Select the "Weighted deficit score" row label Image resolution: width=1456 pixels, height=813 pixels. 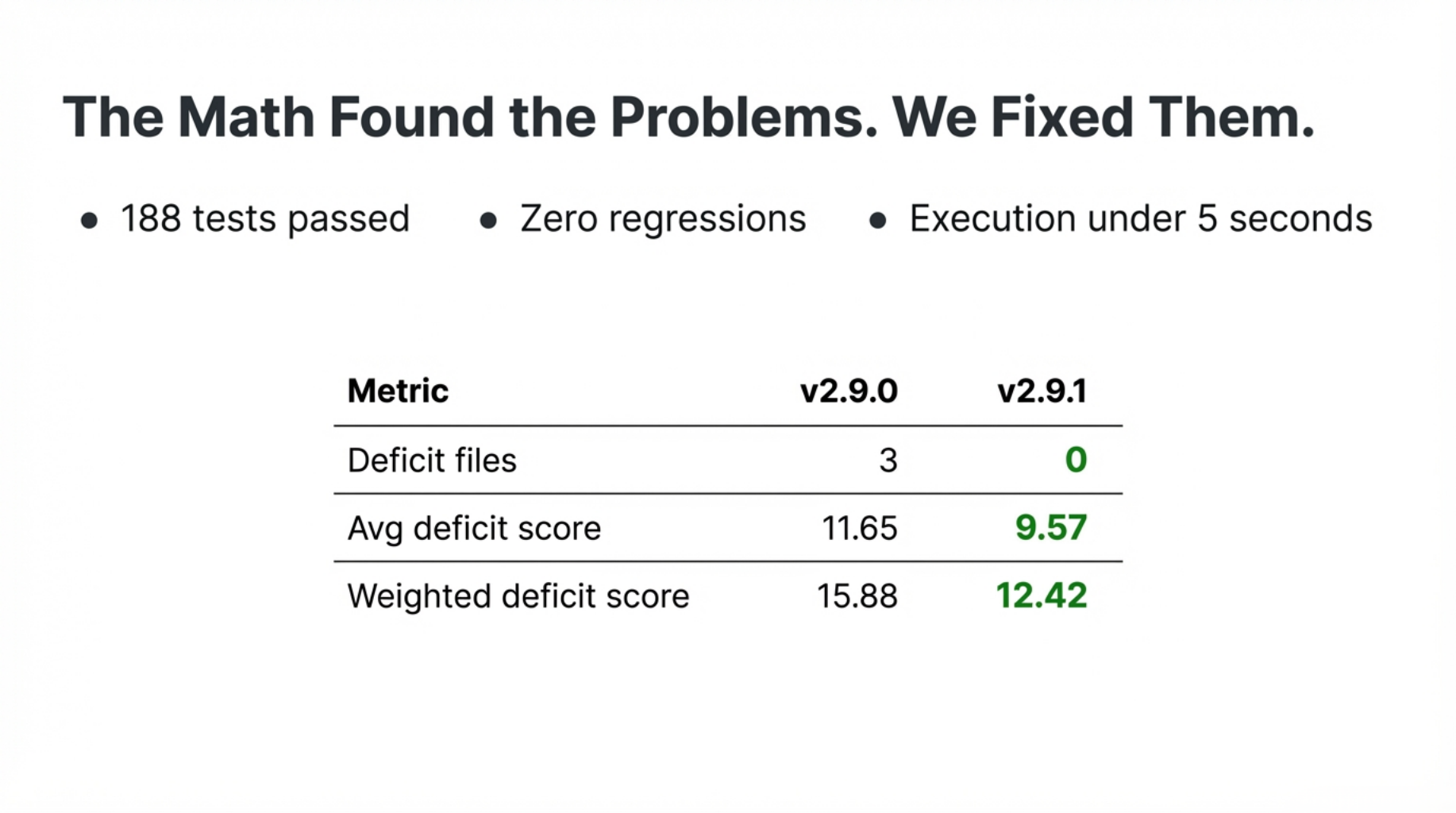pyautogui.click(x=518, y=596)
